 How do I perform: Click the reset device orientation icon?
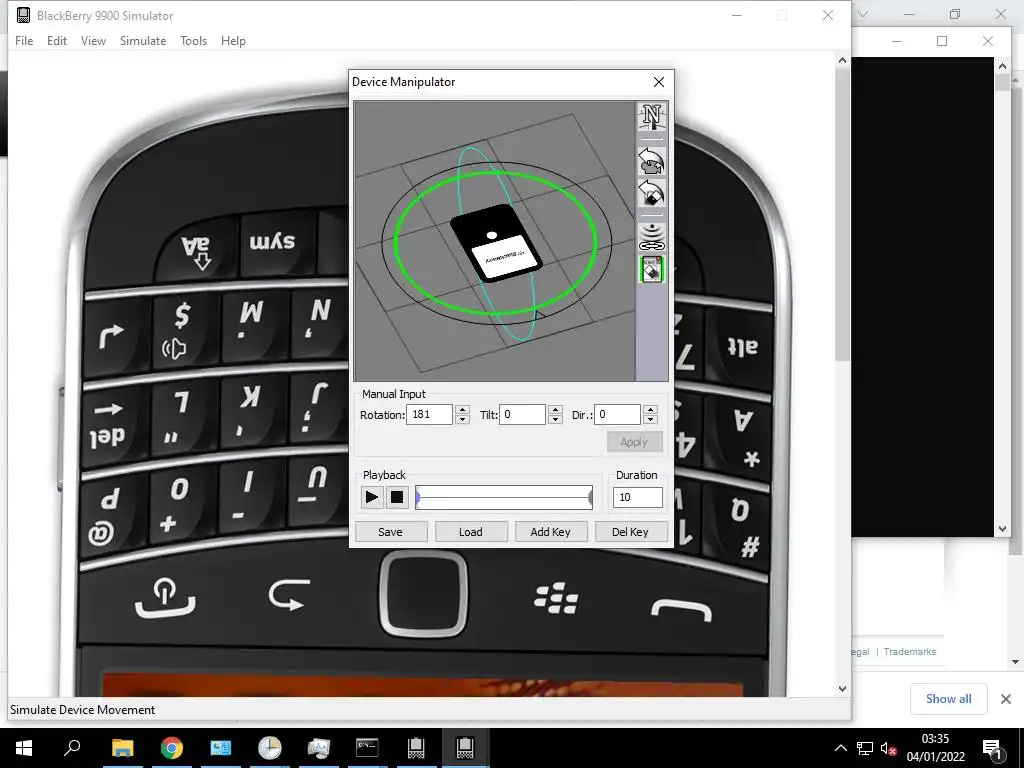click(x=651, y=193)
